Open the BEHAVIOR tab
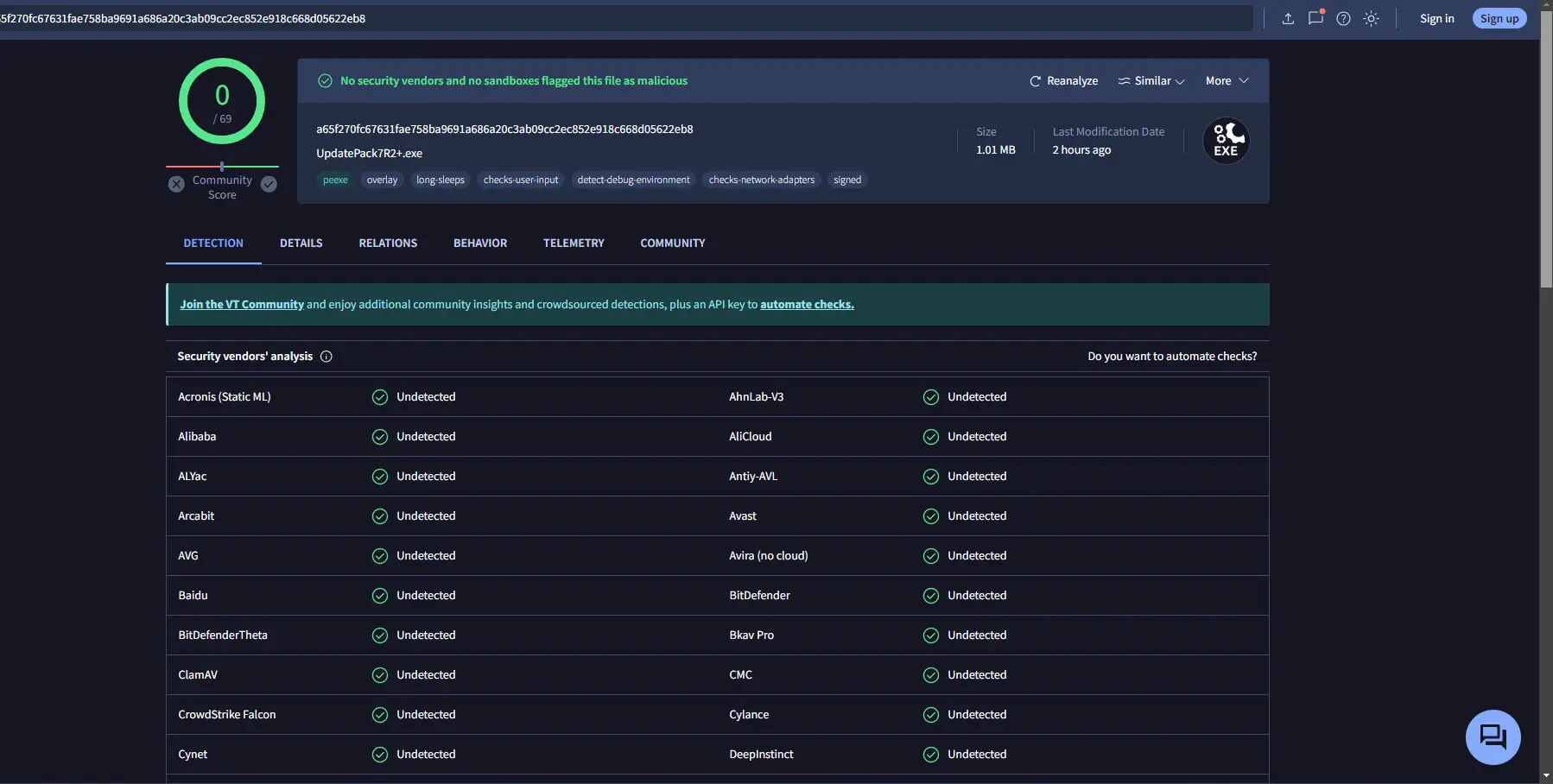The image size is (1553, 784). point(480,243)
